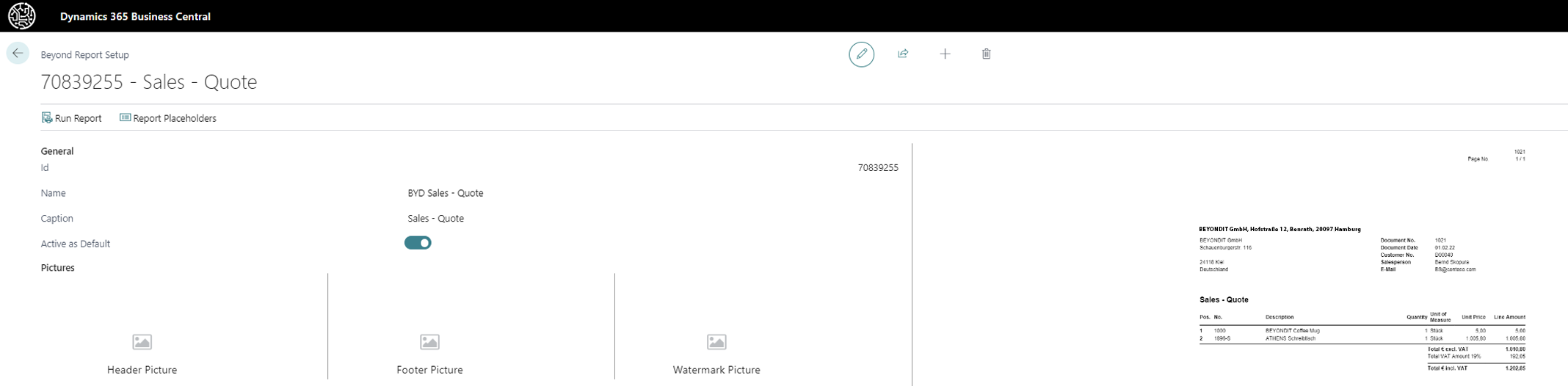This screenshot has width=1568, height=386.
Task: Run Report from the action bar
Action: 72,118
